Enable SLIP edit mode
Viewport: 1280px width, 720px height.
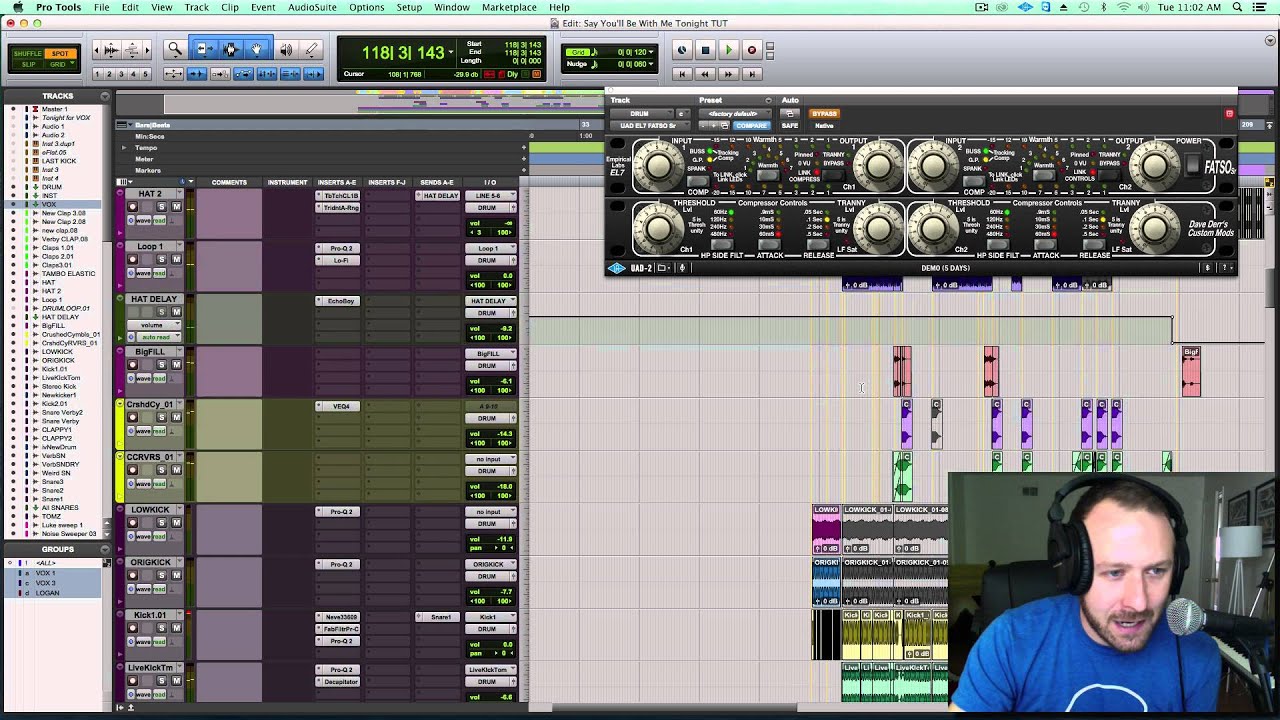coord(28,64)
